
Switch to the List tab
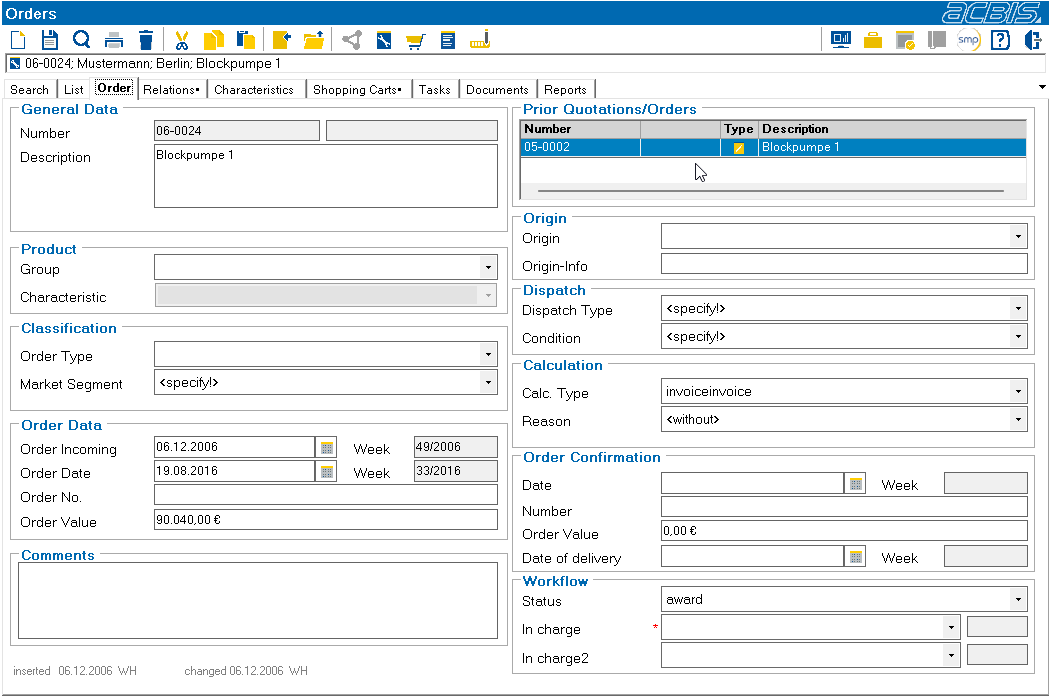pyautogui.click(x=74, y=90)
